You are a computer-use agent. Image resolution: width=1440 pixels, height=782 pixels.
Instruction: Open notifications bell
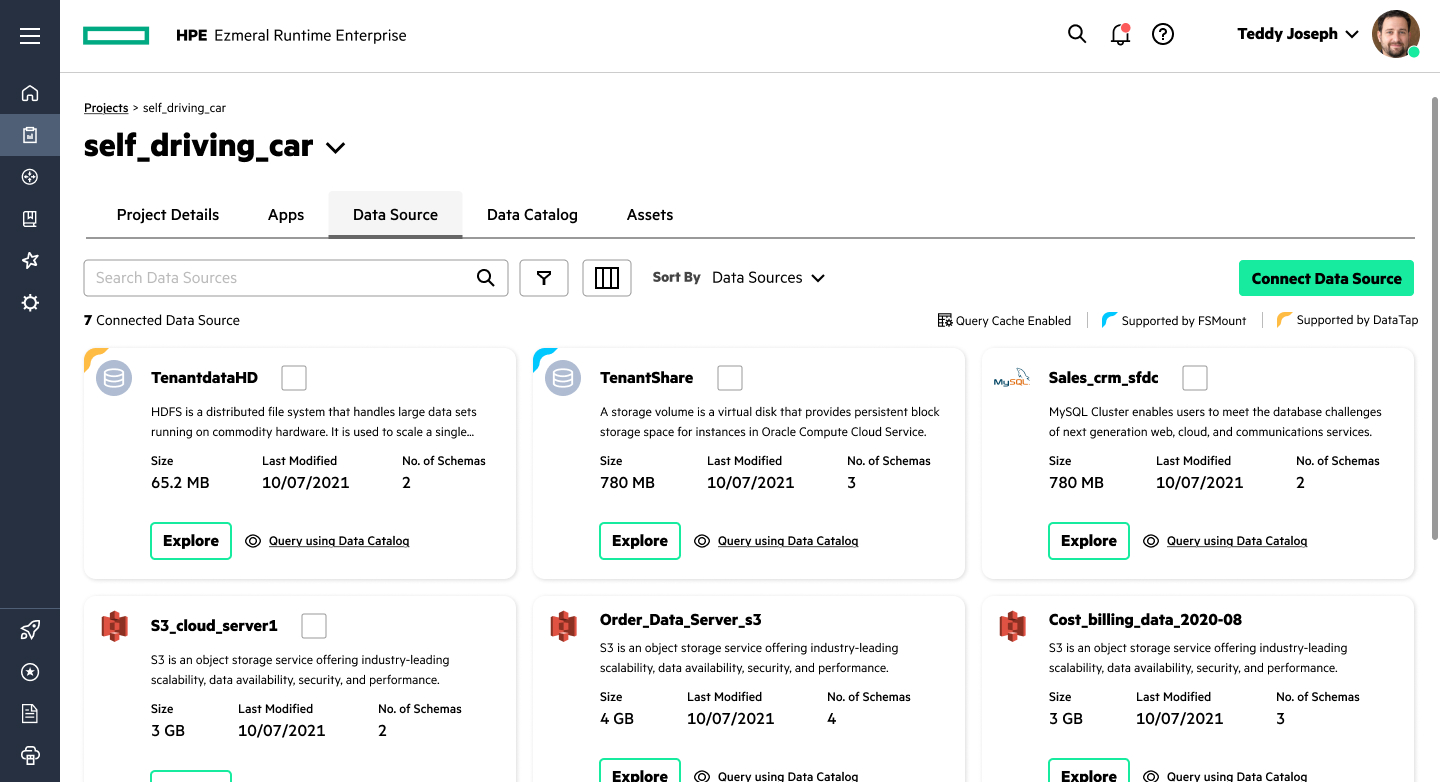(1120, 34)
